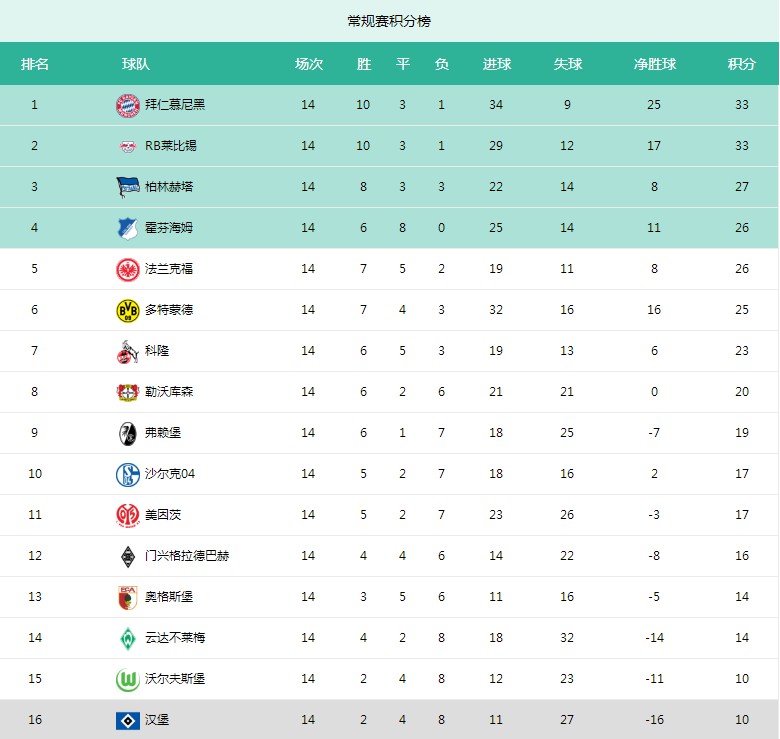Select the Werder Bremen green diamond logo
The image size is (780, 739).
pyautogui.click(x=128, y=639)
